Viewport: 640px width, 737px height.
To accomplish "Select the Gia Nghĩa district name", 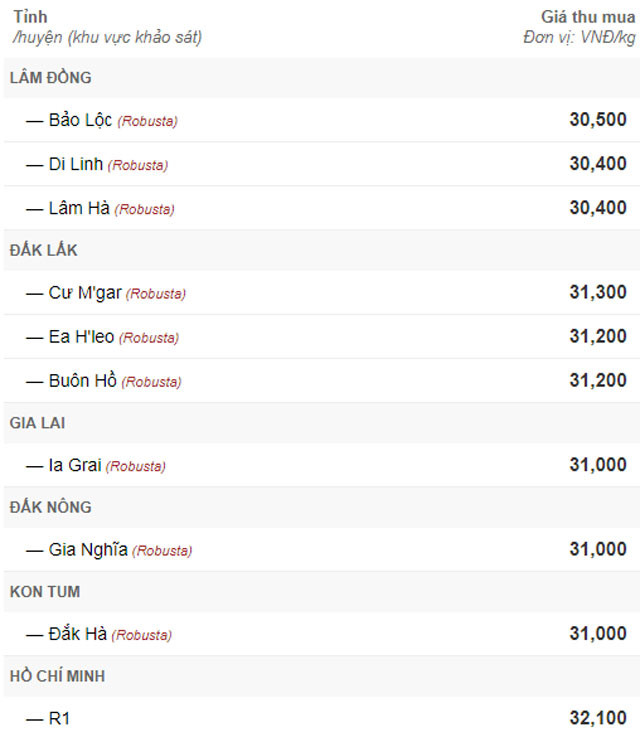I will click(x=88, y=550).
